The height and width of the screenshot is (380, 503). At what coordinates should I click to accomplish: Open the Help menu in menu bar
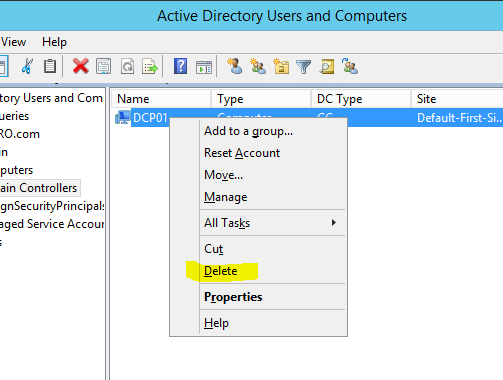pyautogui.click(x=54, y=42)
